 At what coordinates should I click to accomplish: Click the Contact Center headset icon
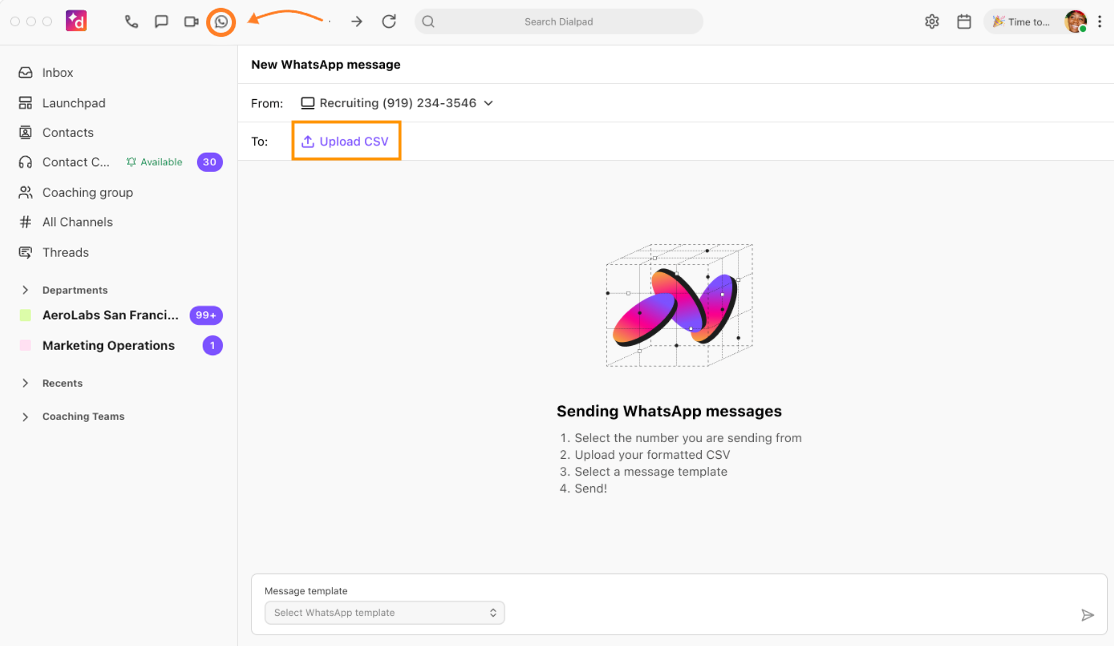click(26, 162)
